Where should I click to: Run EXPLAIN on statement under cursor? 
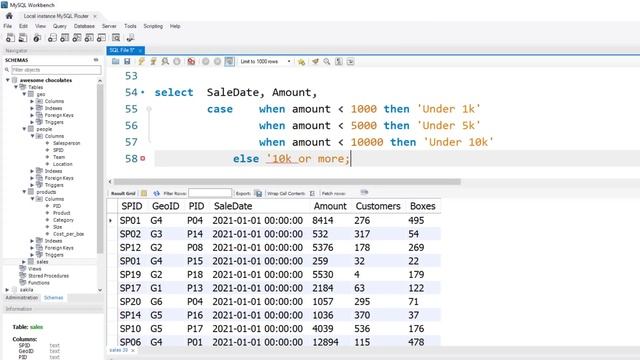point(165,62)
